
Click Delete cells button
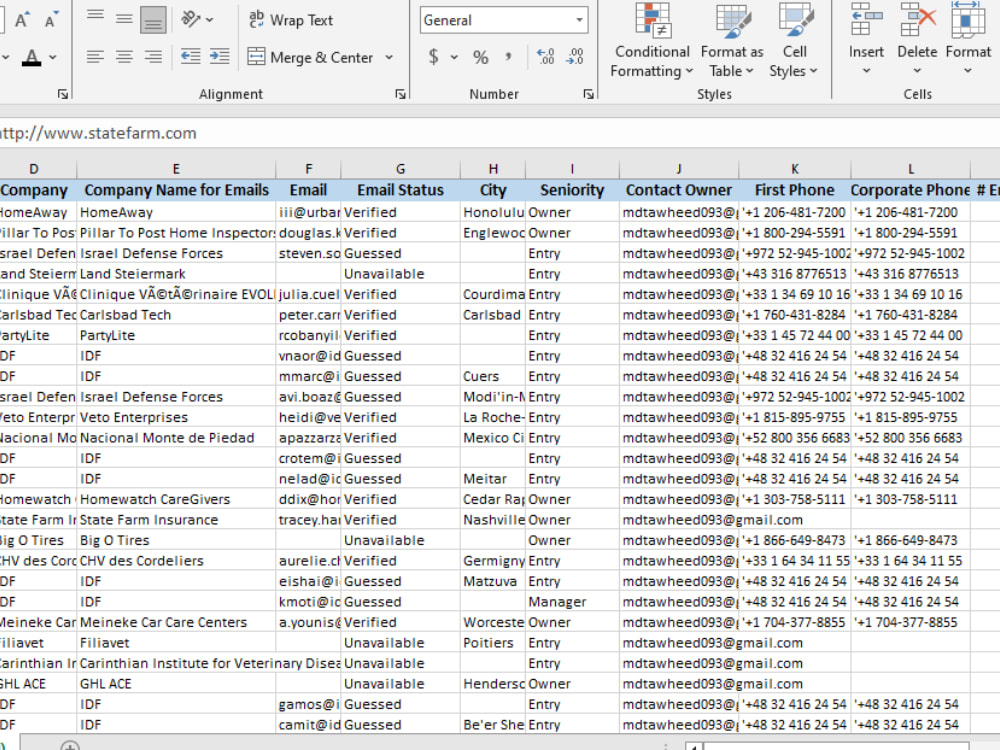(917, 40)
